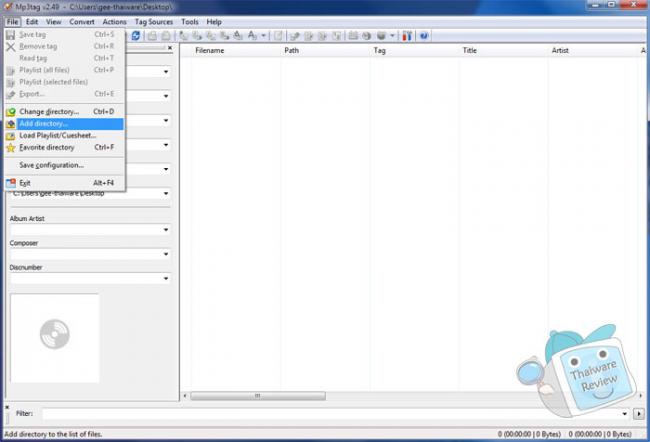The width and height of the screenshot is (650, 442).
Task: Sort by the Path column header
Action: coord(325,51)
